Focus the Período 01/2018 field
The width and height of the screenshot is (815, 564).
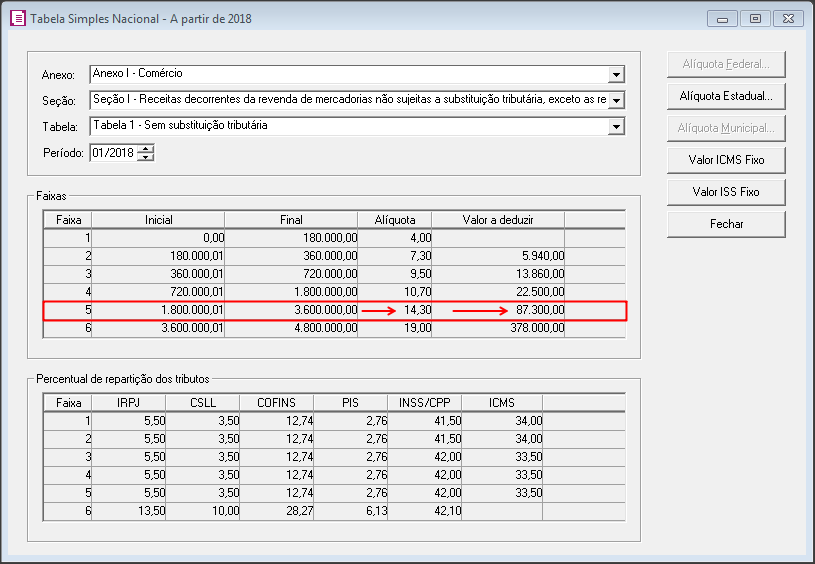tap(114, 153)
